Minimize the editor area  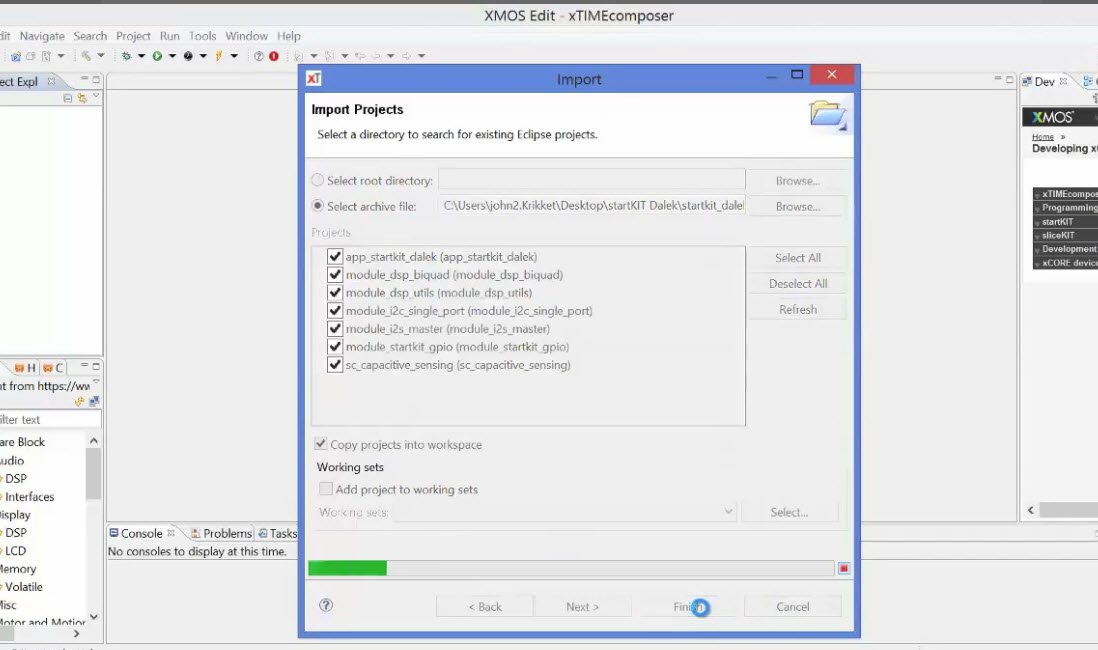998,78
